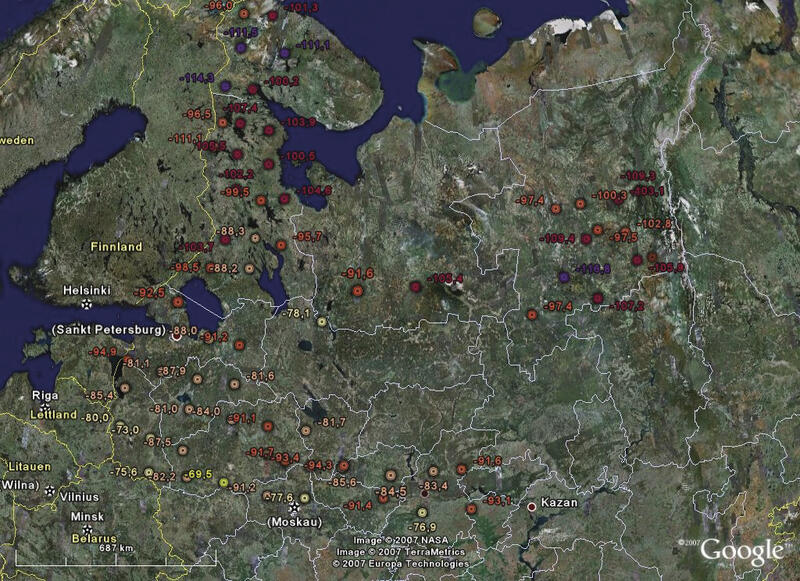
Task: Click the Helsinki city star marker
Action: (87, 304)
